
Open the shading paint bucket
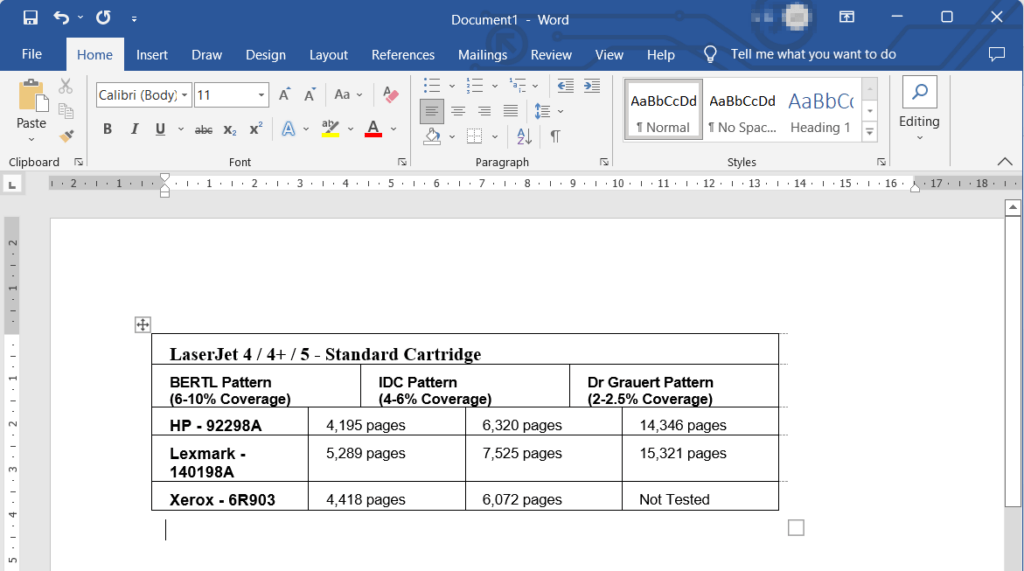[x=432, y=136]
